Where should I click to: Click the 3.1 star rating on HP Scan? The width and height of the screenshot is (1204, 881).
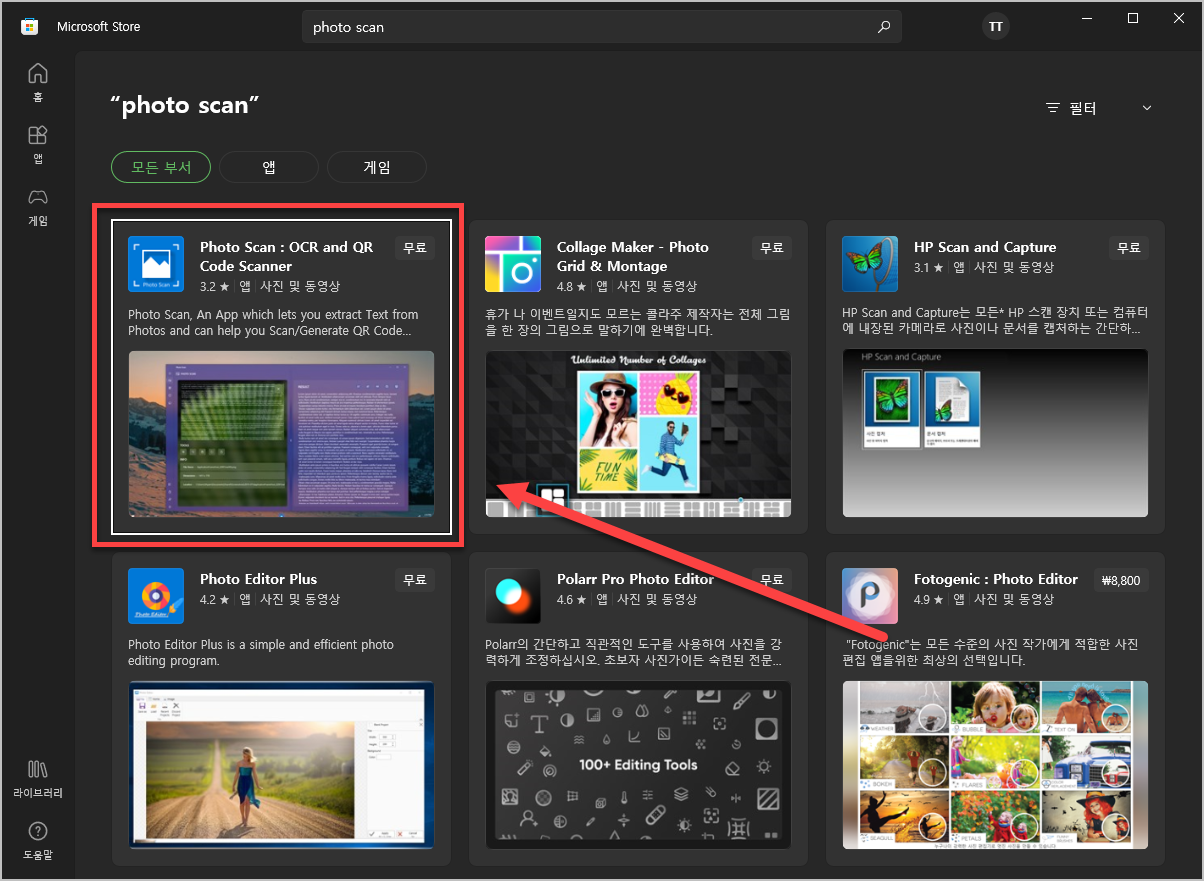point(928,268)
